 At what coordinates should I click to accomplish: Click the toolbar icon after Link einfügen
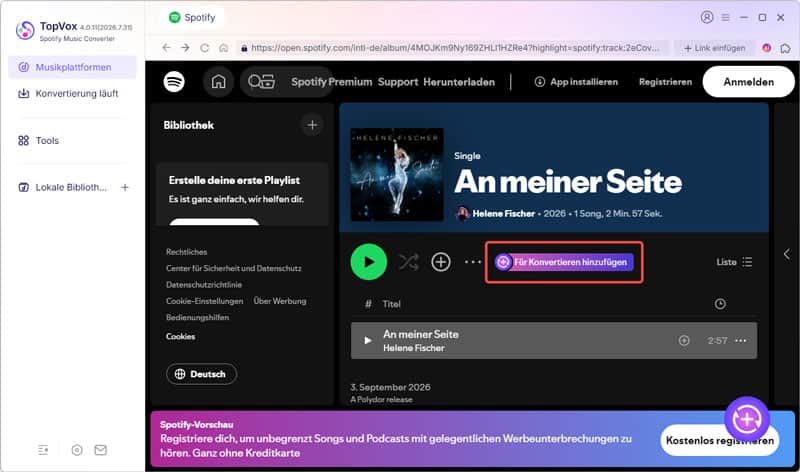point(785,48)
